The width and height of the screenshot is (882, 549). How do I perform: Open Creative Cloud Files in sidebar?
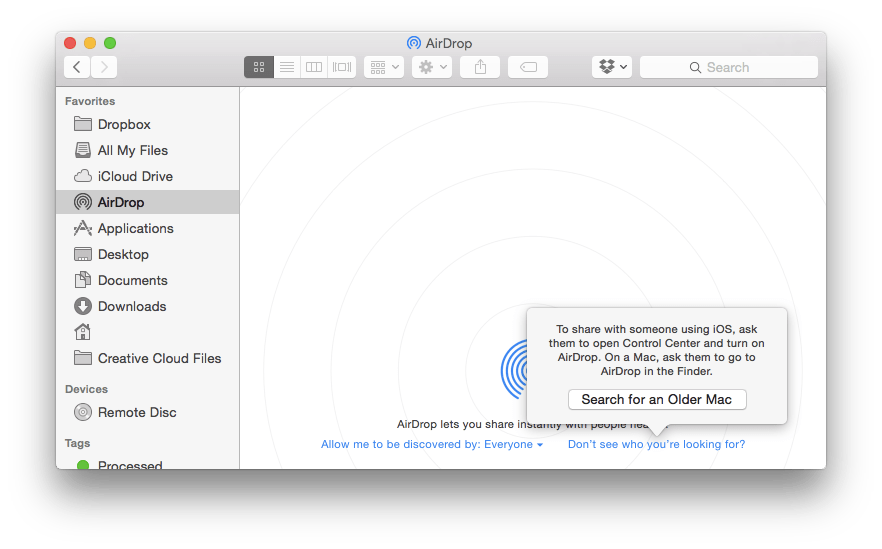click(147, 358)
